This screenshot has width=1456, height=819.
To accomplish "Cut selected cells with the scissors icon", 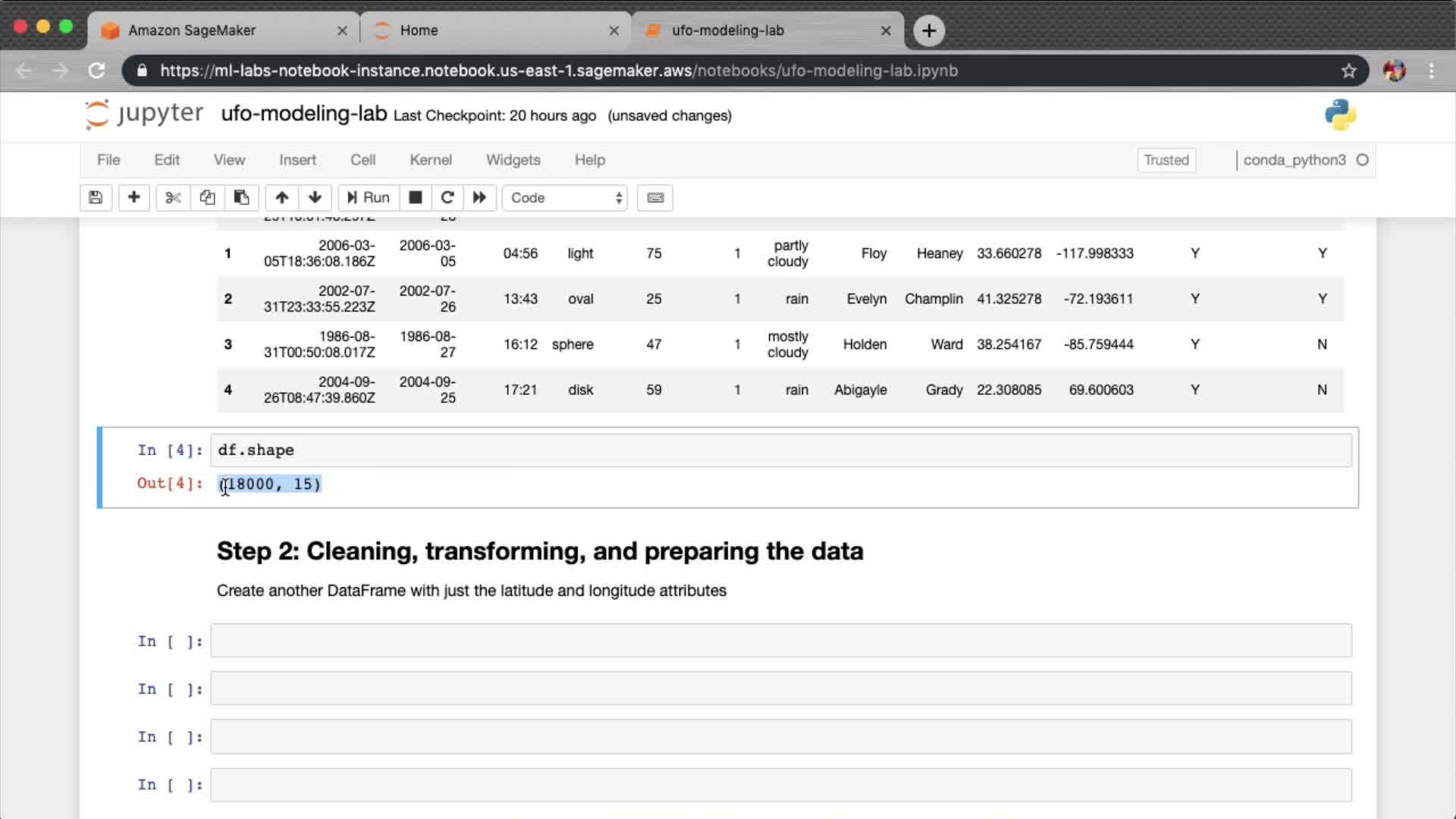I will 173,198.
